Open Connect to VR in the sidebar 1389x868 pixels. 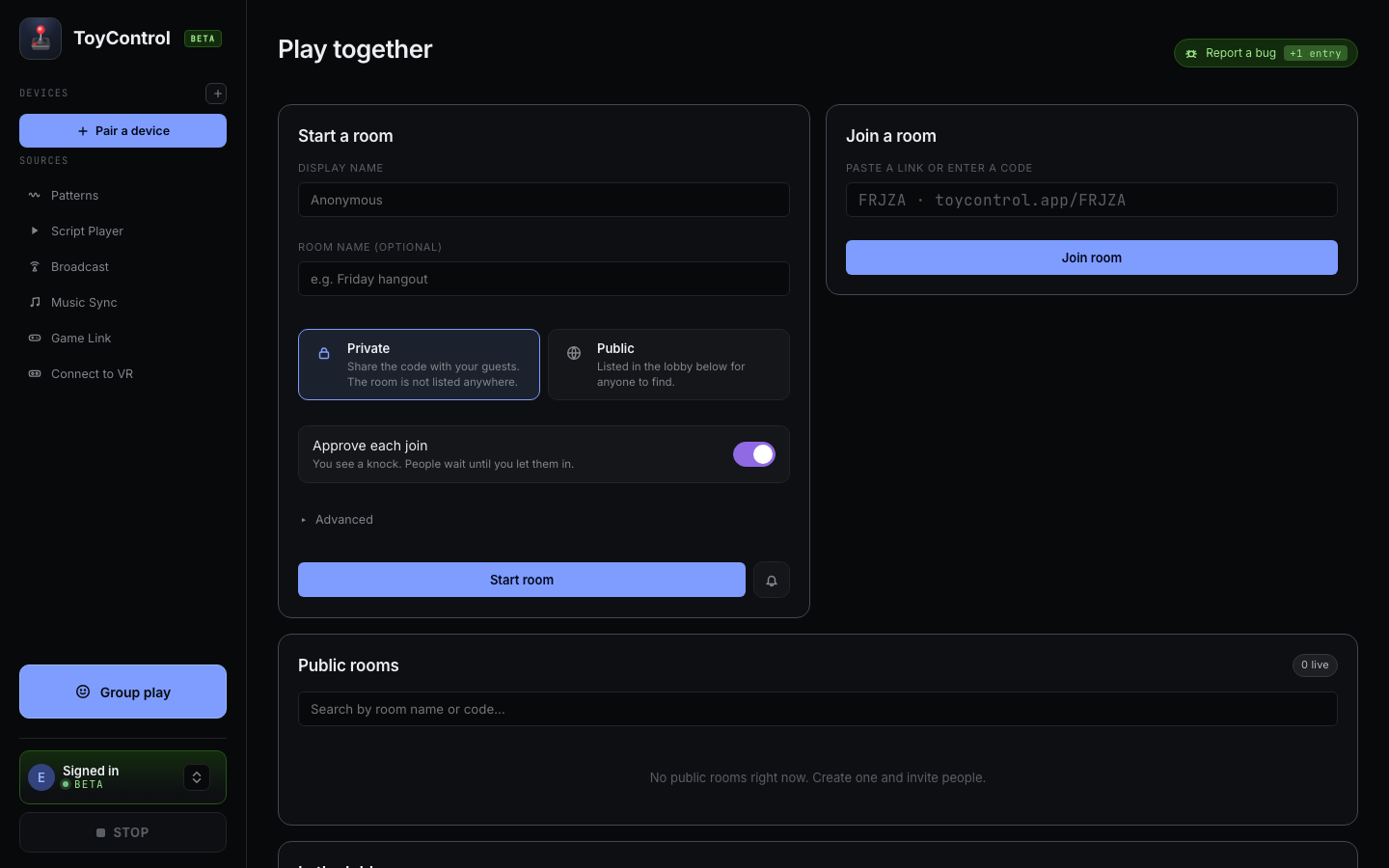point(123,374)
